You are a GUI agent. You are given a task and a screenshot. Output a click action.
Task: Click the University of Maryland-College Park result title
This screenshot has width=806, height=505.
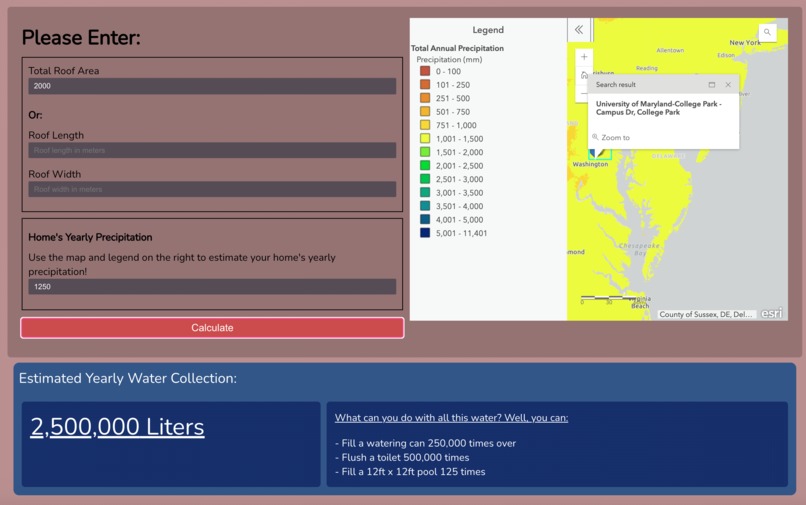(658, 108)
